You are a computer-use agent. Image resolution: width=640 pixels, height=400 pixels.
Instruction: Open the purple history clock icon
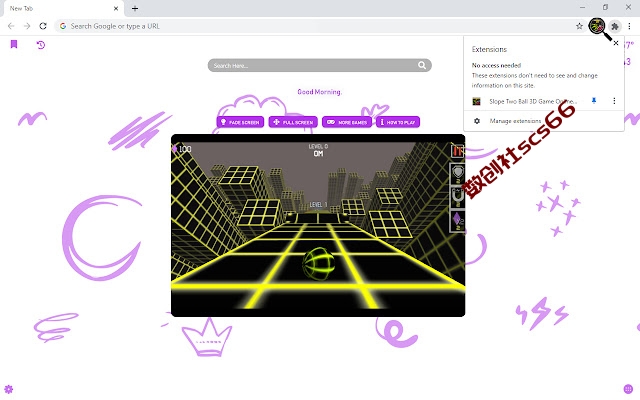[40, 44]
